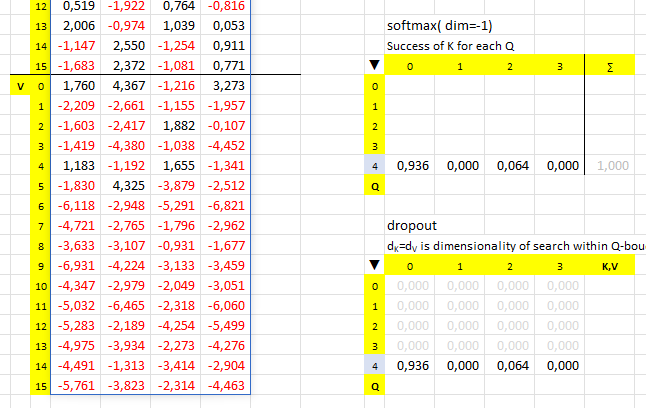Select the cell containing 1,882
The height and width of the screenshot is (408, 646).
[176, 127]
